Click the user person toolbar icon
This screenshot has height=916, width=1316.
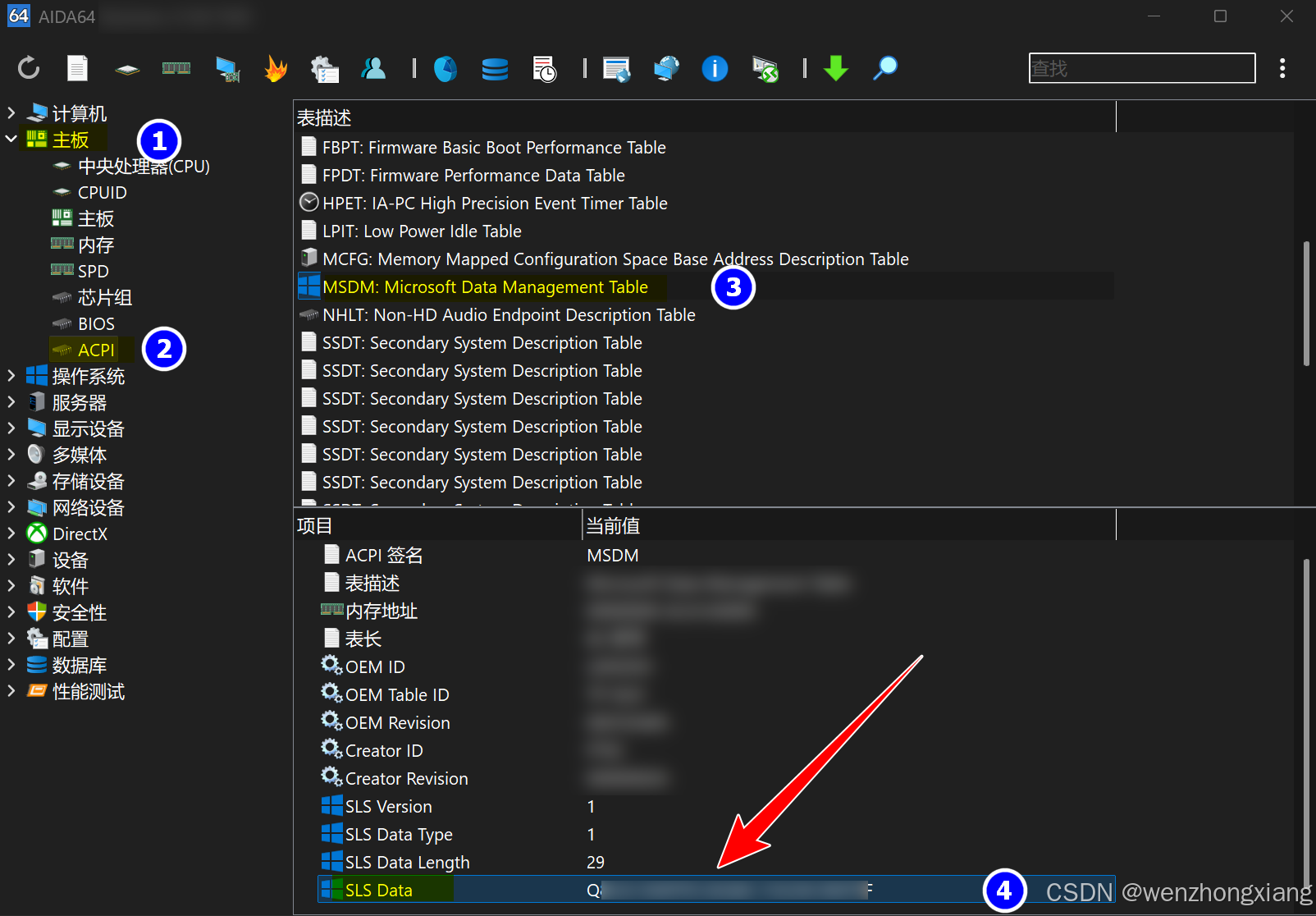(x=373, y=68)
